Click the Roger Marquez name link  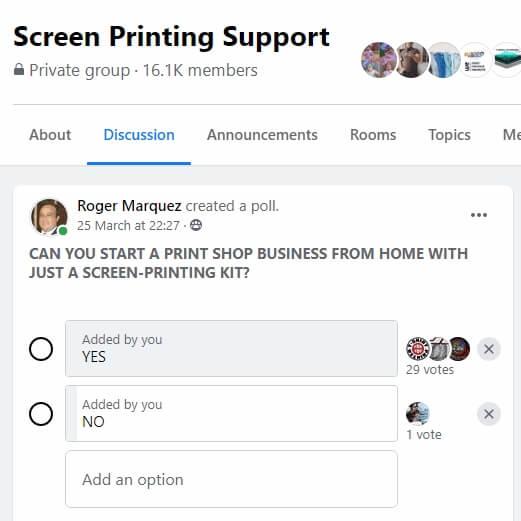pyautogui.click(x=129, y=206)
